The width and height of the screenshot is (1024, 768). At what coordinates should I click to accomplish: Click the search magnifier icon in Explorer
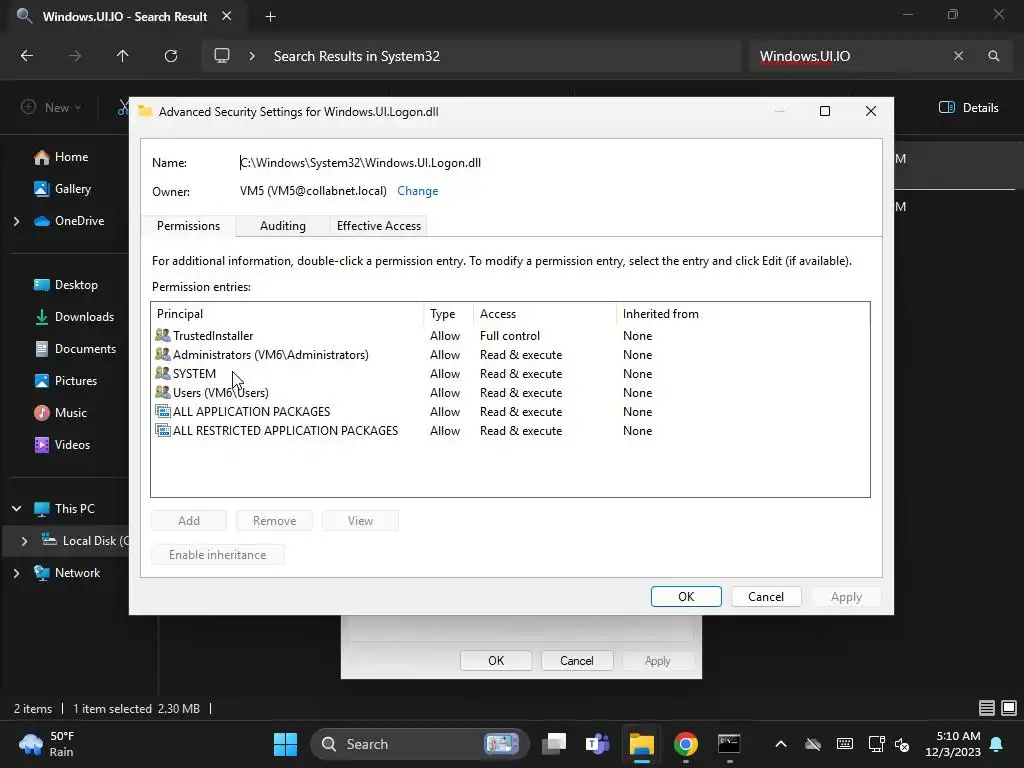pos(993,56)
